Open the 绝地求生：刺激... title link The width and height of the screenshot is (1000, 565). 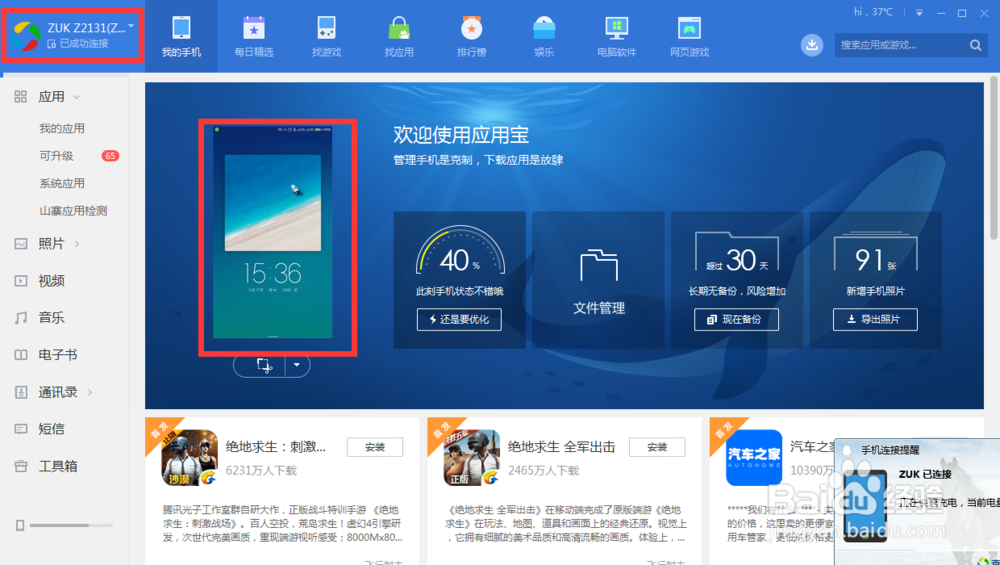click(276, 447)
